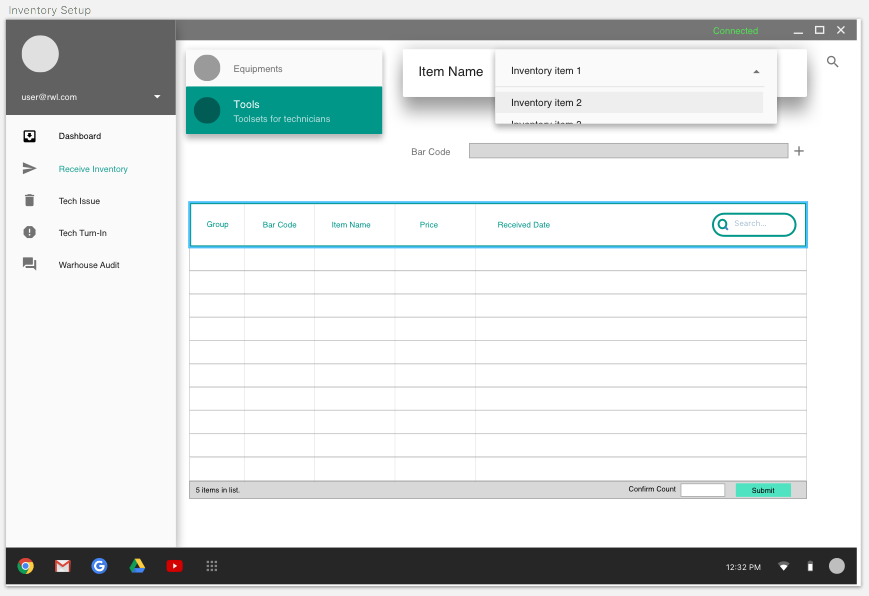Click the Receive Inventory arrow icon
Screen dimensions: 869x596
coord(30,169)
